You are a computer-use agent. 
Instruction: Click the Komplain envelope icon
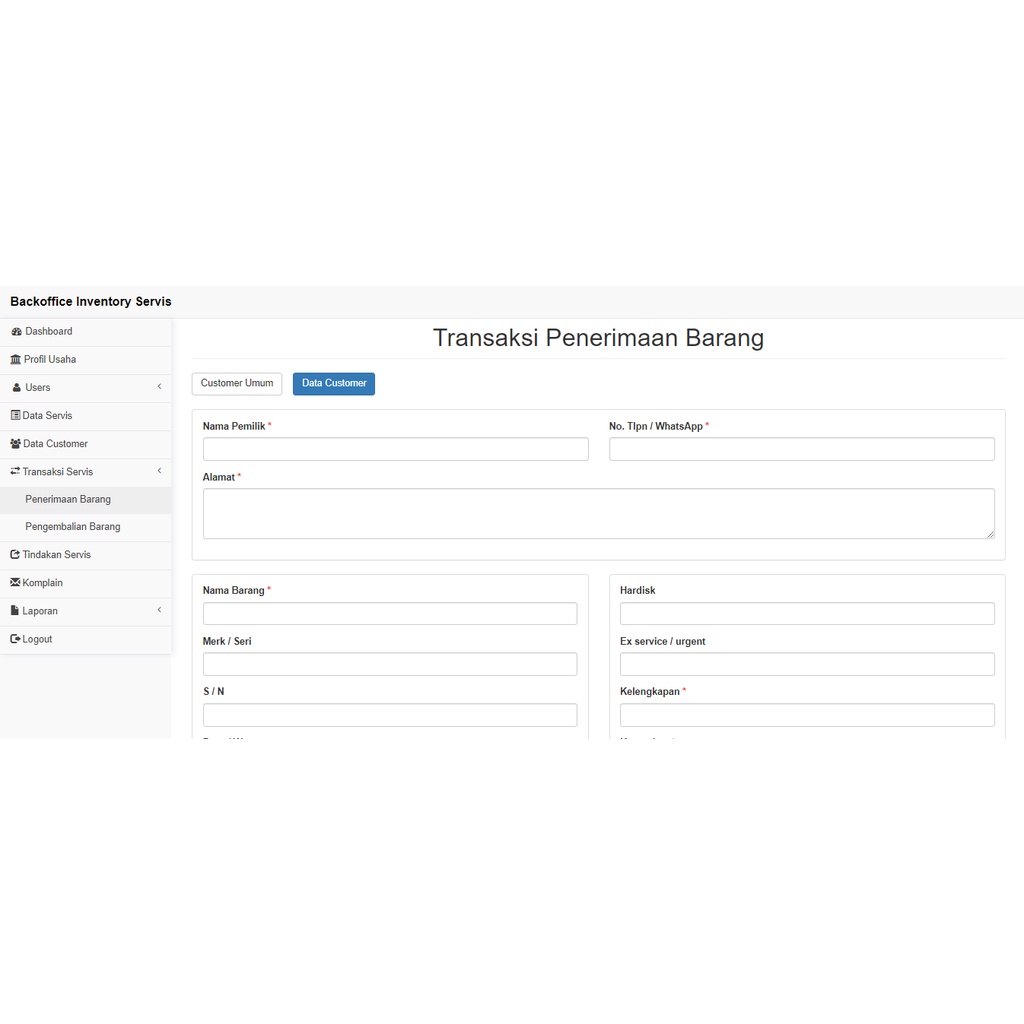click(15, 583)
